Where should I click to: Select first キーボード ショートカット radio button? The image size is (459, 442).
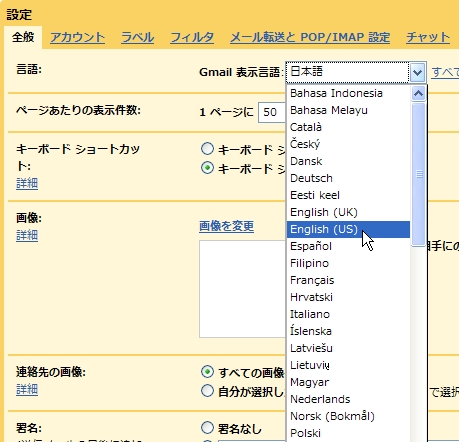(207, 149)
